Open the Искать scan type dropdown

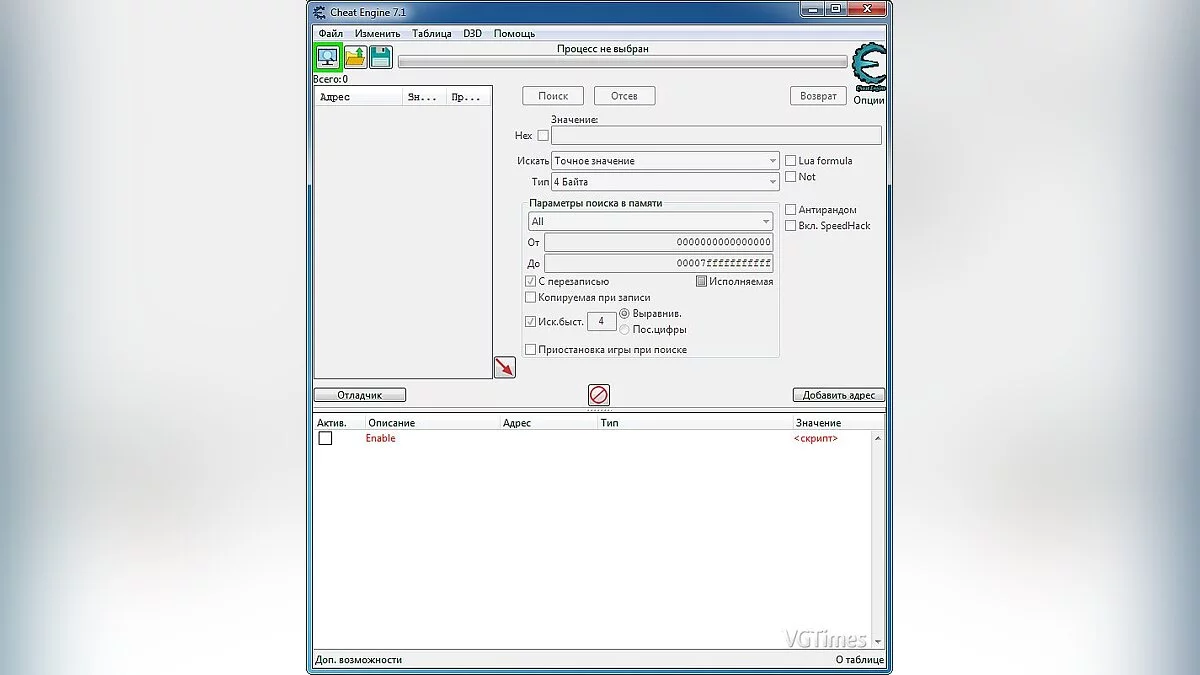[665, 160]
